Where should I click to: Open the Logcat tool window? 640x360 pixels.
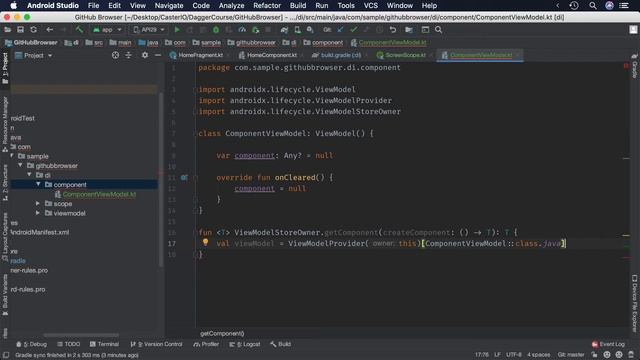[244, 344]
